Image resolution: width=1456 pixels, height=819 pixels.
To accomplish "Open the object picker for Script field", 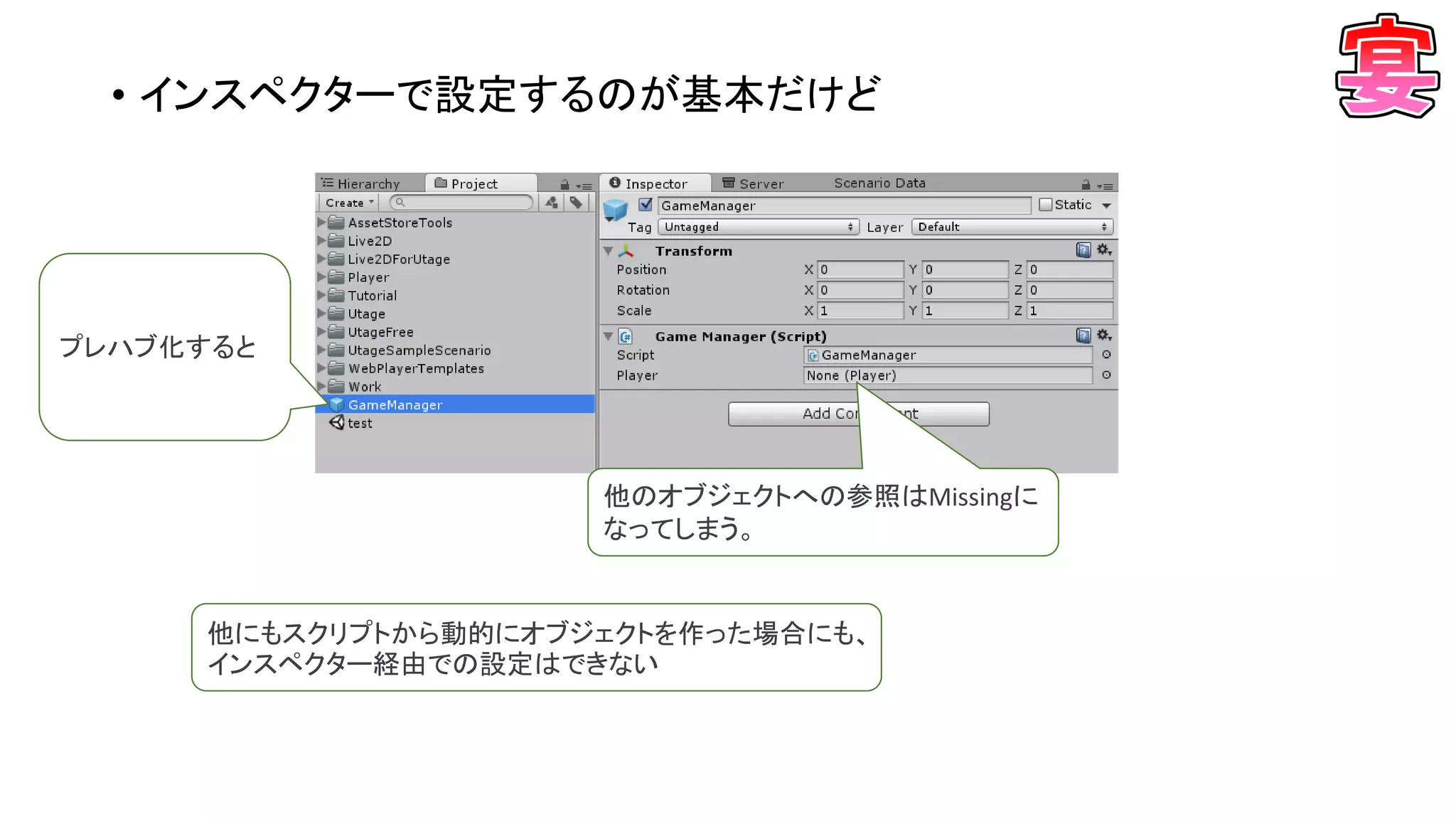I will 1106,355.
